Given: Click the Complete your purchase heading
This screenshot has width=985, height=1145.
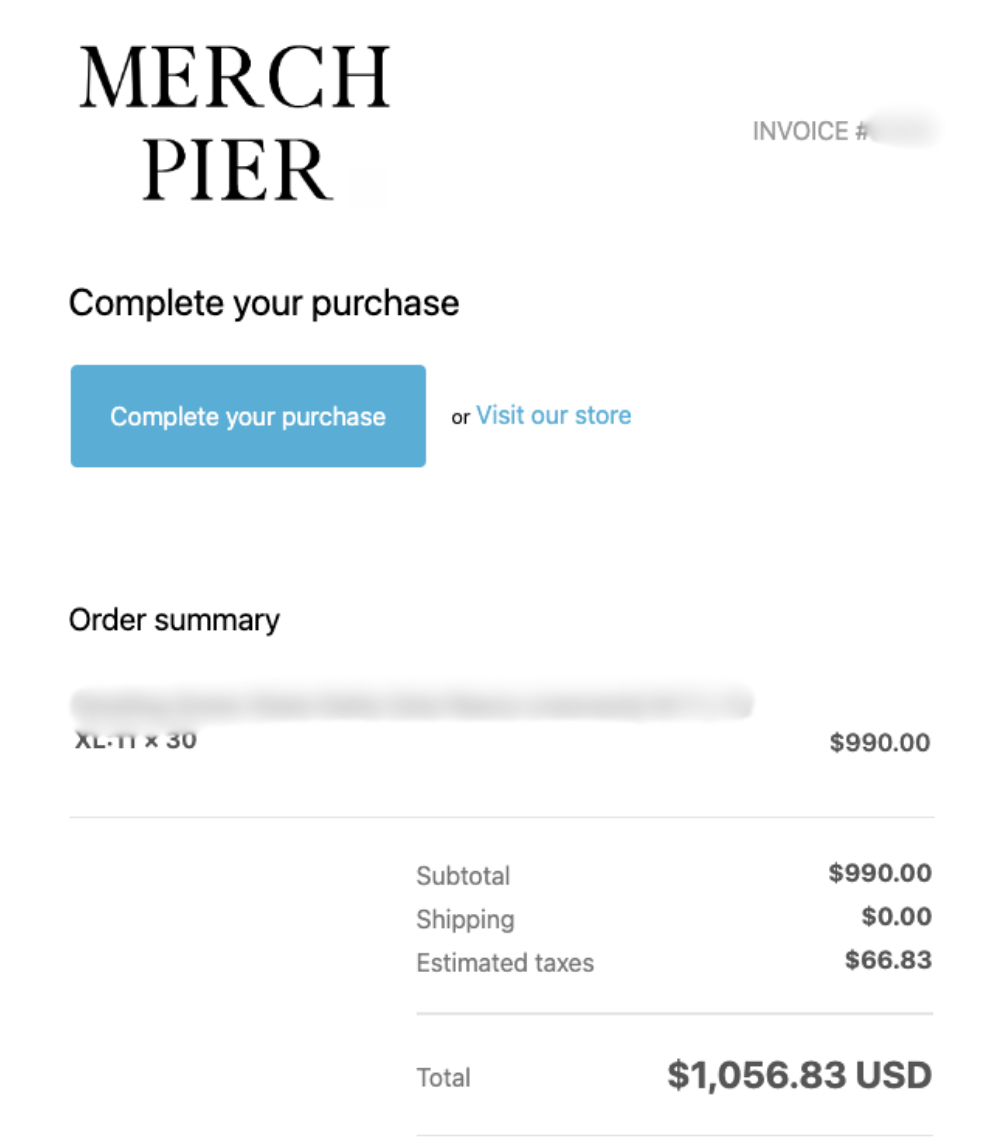Looking at the screenshot, I should (264, 303).
